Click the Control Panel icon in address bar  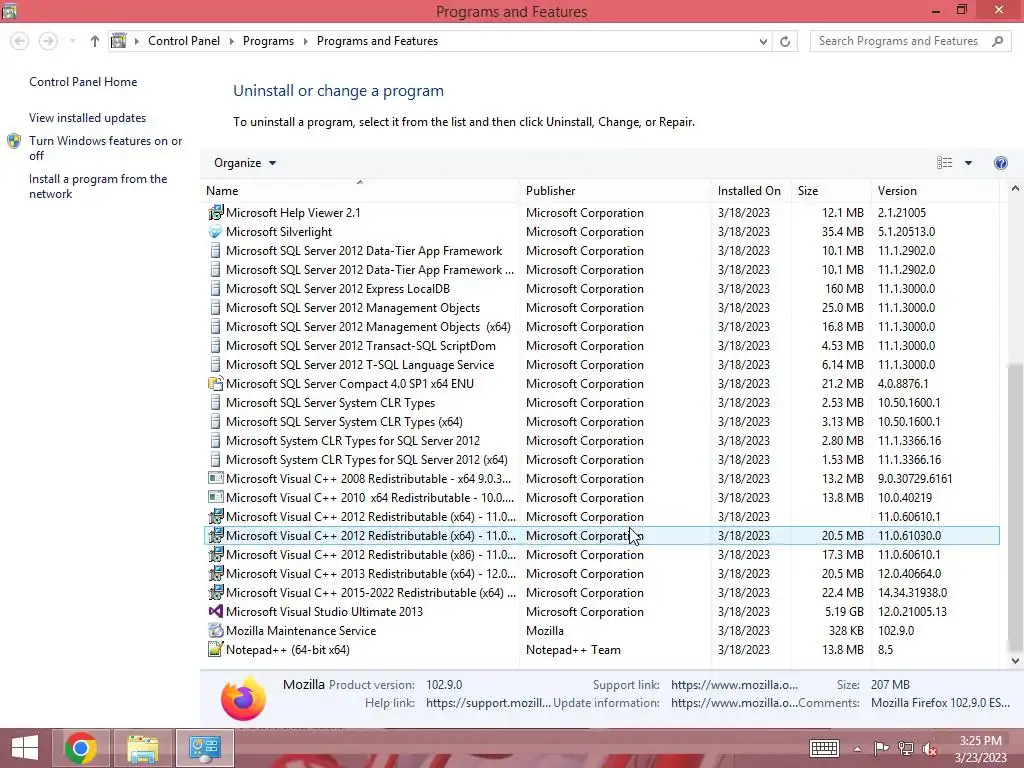point(118,40)
